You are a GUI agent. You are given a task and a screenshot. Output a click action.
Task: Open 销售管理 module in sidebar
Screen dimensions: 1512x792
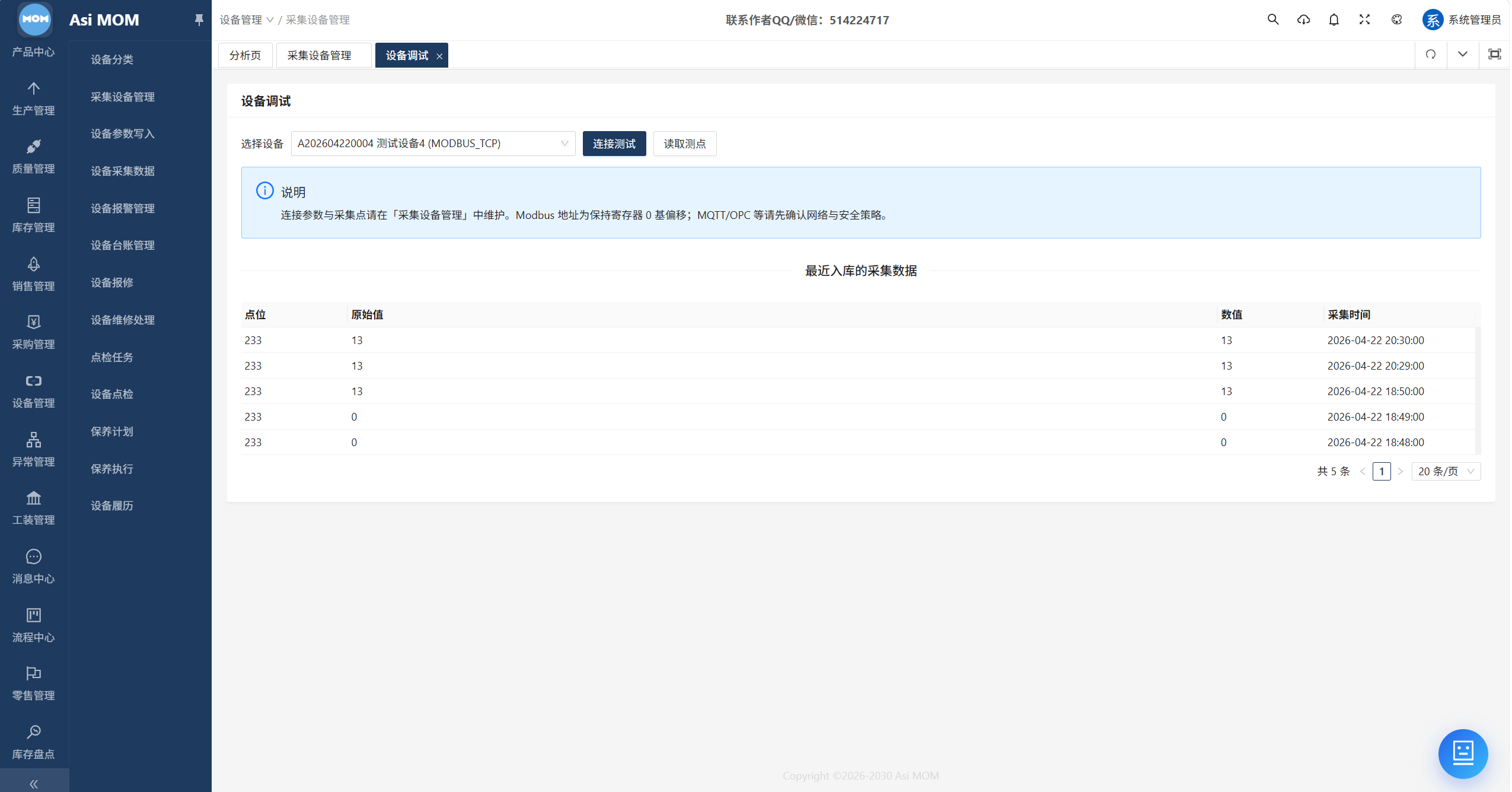click(34, 275)
